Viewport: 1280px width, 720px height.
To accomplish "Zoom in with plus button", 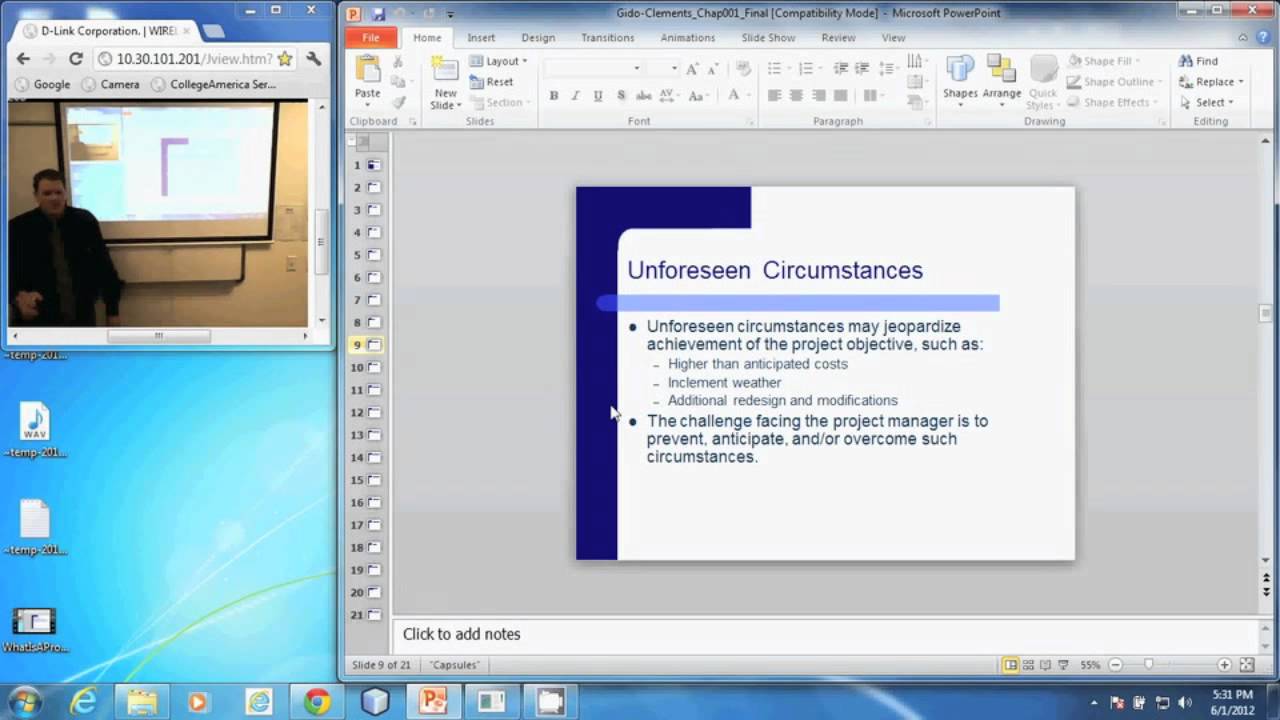I will [1224, 665].
